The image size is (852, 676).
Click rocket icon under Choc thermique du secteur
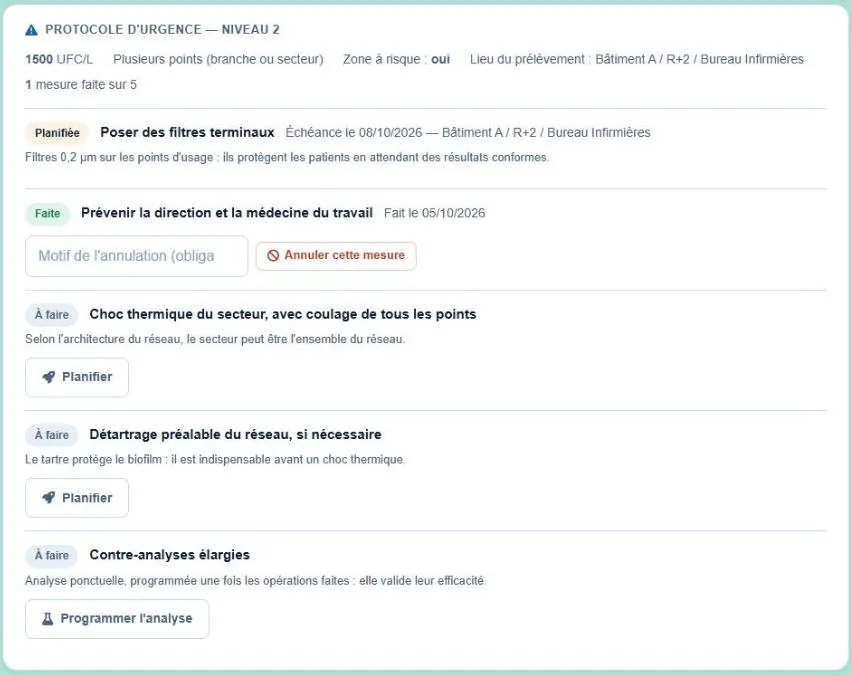click(x=49, y=377)
